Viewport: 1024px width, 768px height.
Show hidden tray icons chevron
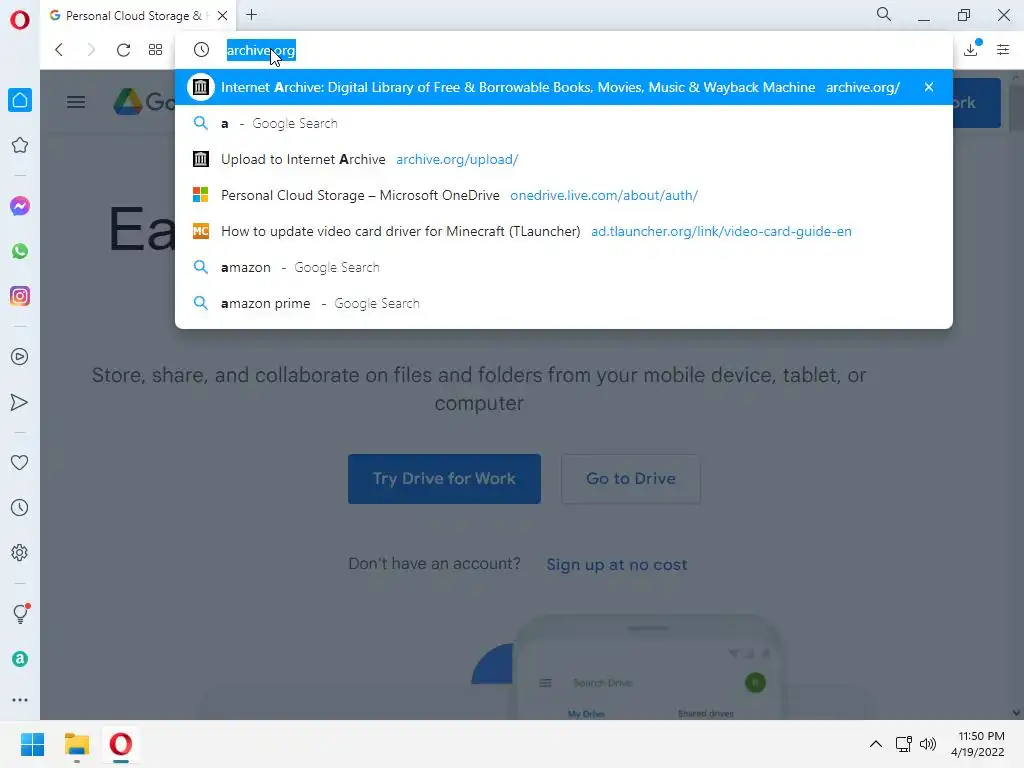(876, 744)
